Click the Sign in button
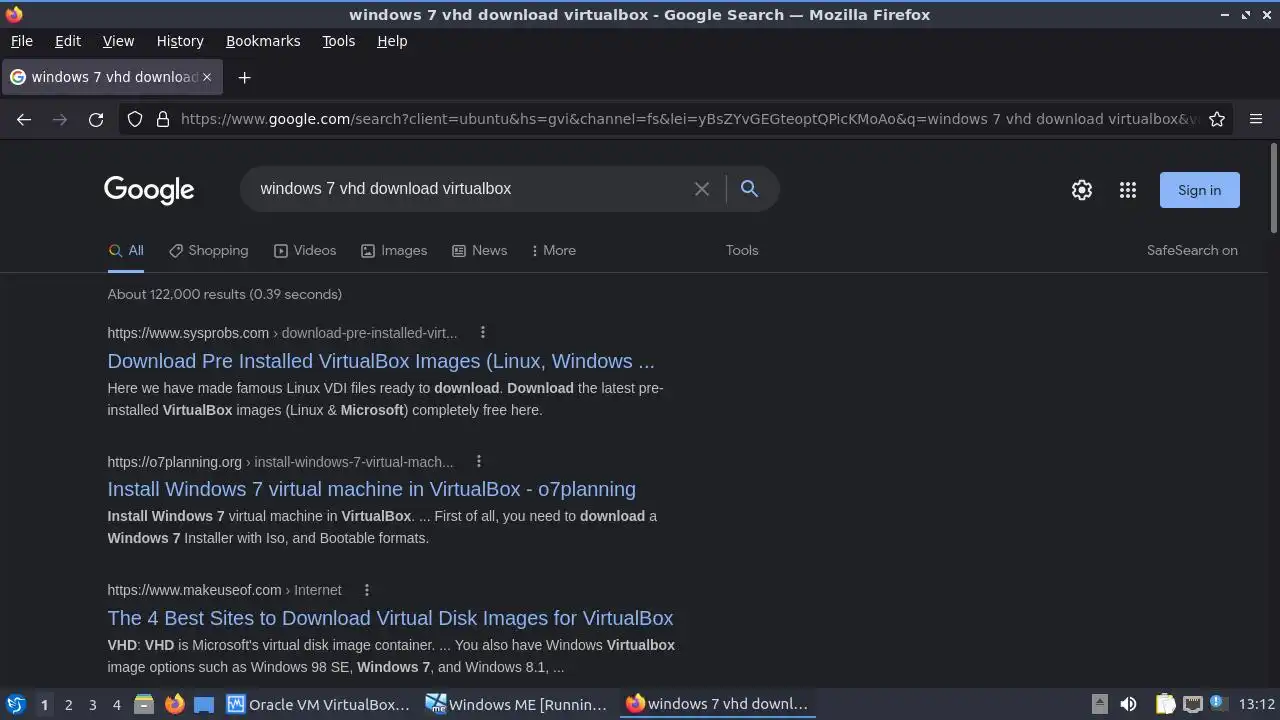The height and width of the screenshot is (720, 1280). pyautogui.click(x=1199, y=190)
